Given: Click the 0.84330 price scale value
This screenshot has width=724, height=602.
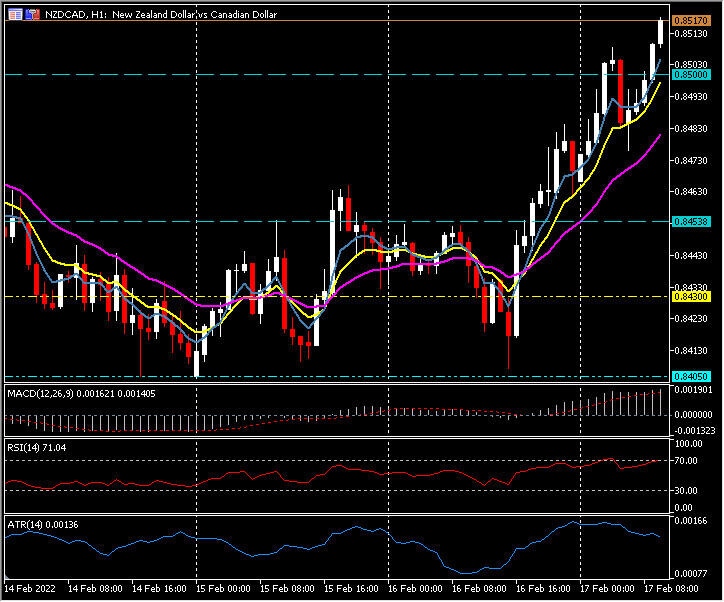Looking at the screenshot, I should click(691, 287).
